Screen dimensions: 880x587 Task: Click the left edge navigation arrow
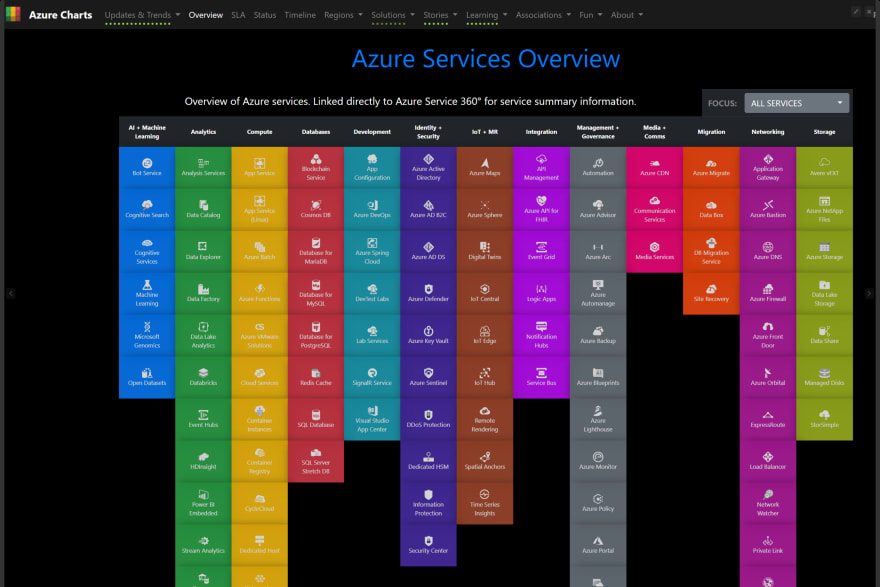point(11,294)
